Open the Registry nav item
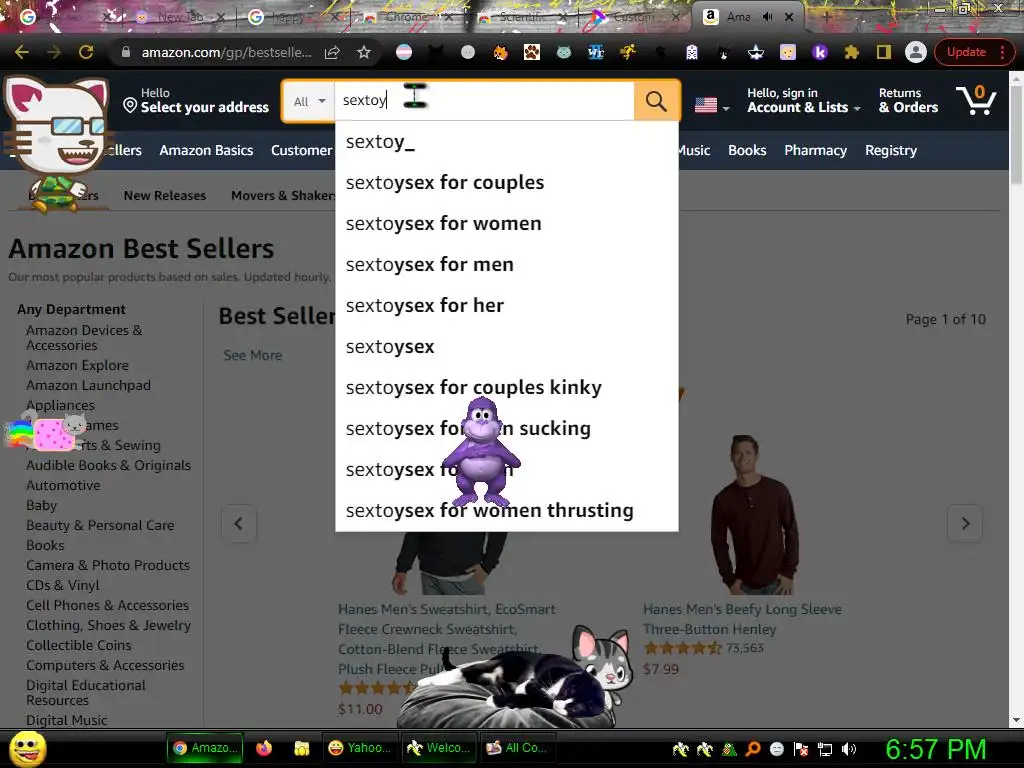The image size is (1024, 768). (891, 150)
